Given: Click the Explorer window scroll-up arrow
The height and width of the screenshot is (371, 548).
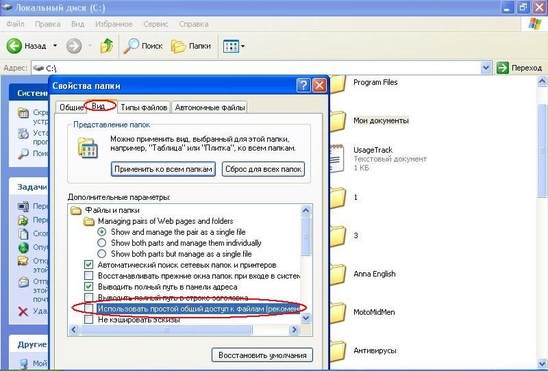Looking at the screenshot, I should (x=542, y=81).
